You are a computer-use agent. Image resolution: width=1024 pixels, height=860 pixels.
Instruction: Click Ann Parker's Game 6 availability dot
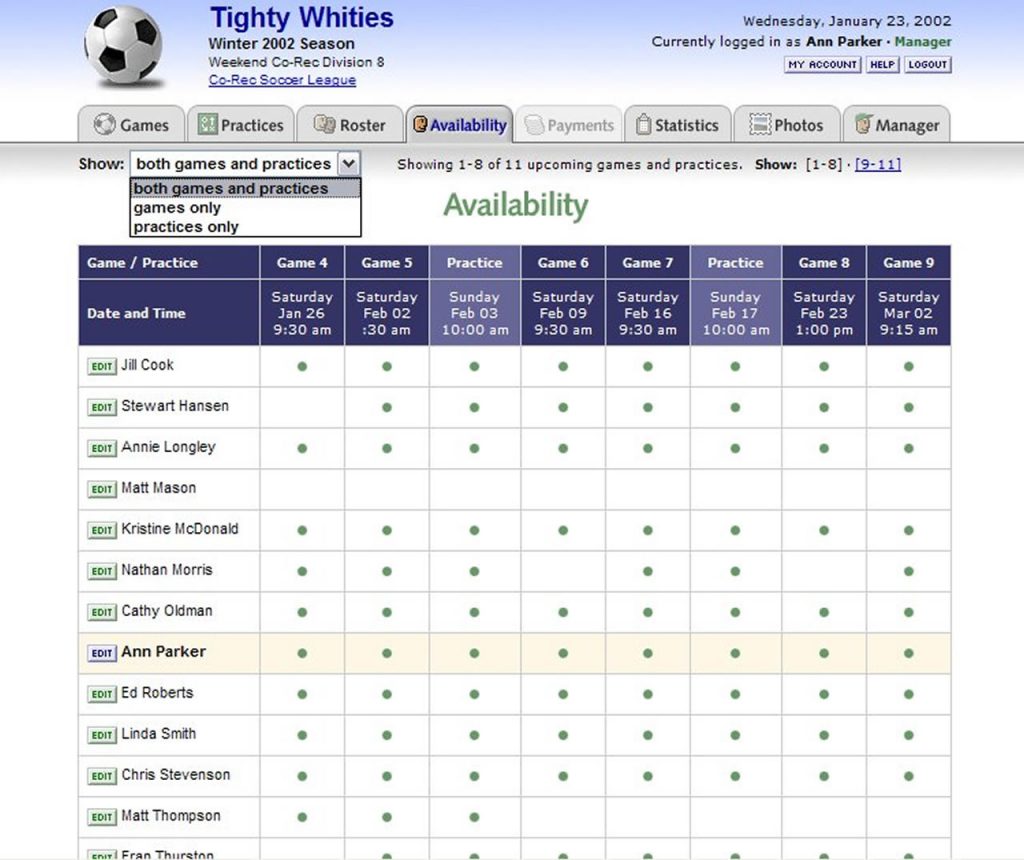(563, 653)
